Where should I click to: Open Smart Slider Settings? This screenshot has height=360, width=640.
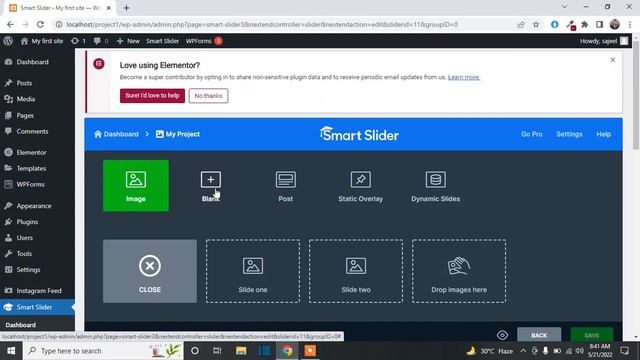tap(569, 134)
